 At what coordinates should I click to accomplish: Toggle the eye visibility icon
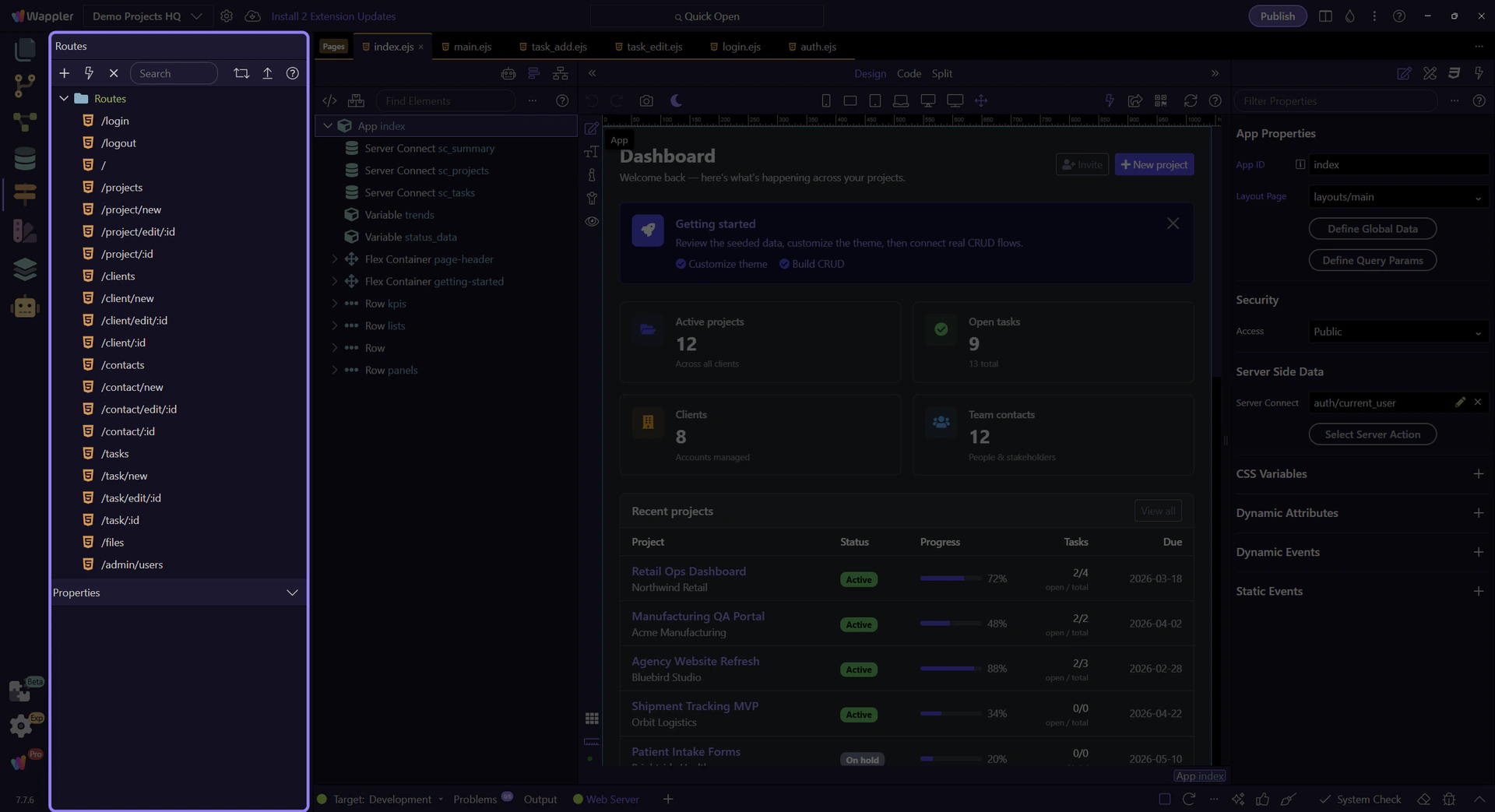tap(592, 222)
